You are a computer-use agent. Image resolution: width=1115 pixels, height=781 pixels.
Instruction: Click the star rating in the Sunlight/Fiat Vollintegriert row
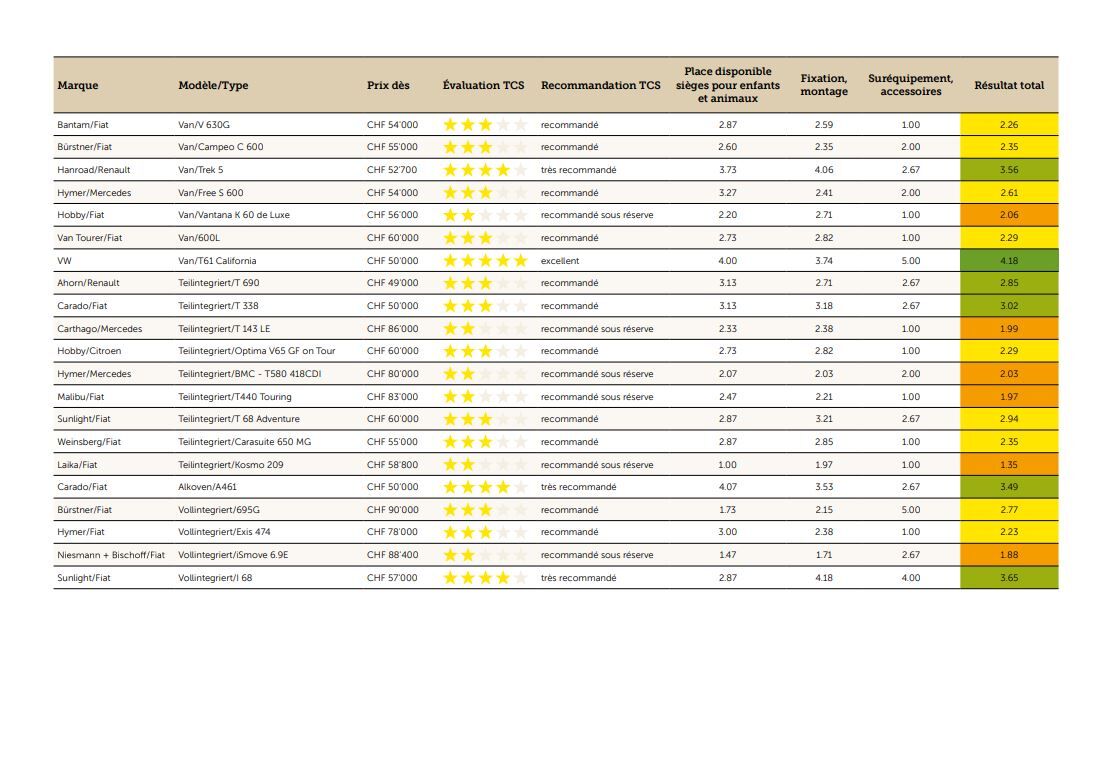click(x=485, y=578)
